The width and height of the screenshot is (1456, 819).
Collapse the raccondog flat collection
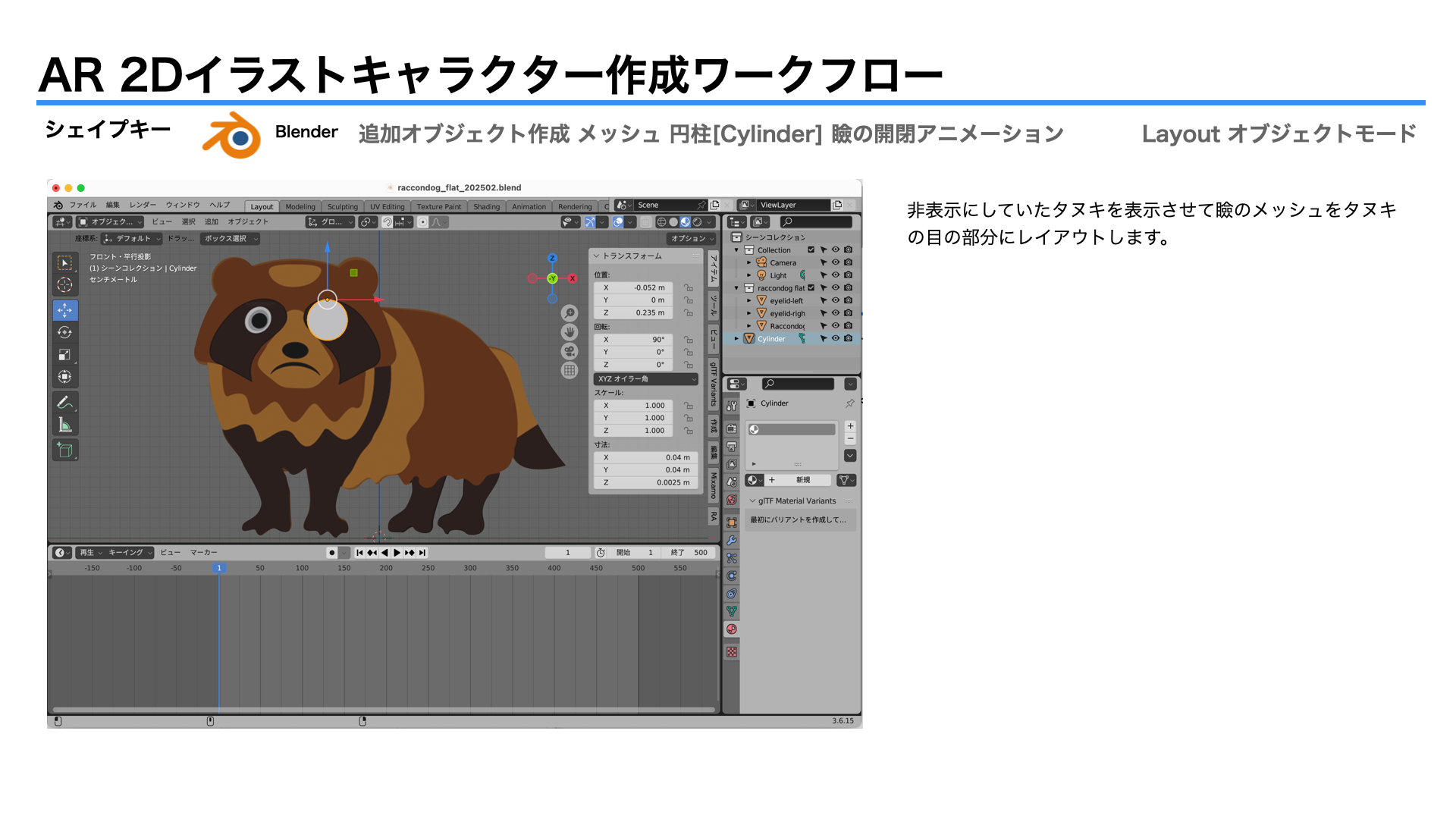[x=736, y=288]
